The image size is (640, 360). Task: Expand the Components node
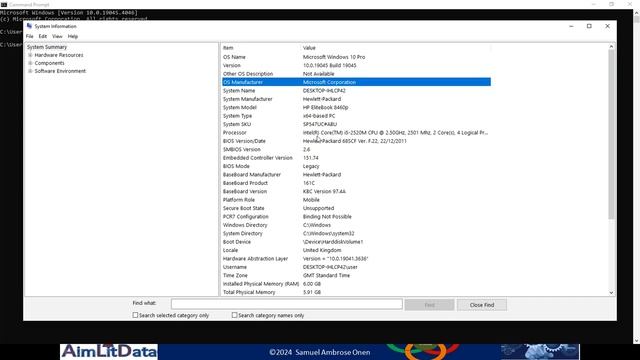coord(30,63)
